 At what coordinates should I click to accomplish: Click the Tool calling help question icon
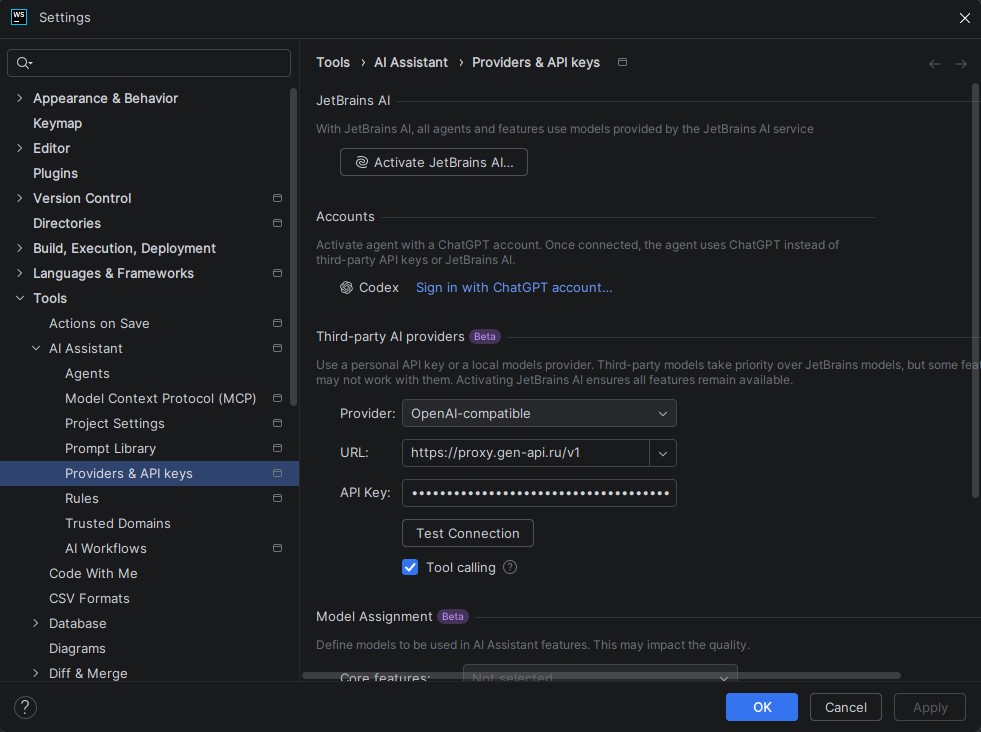tap(510, 567)
